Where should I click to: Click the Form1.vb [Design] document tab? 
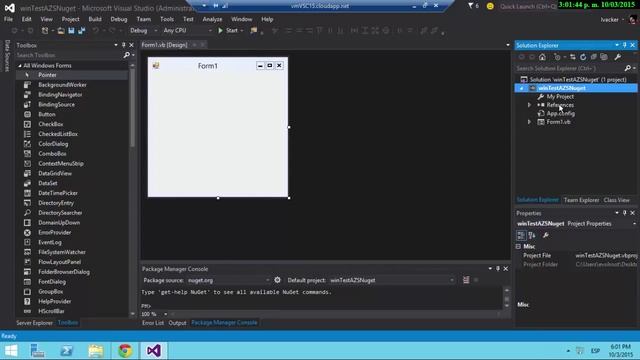point(164,45)
